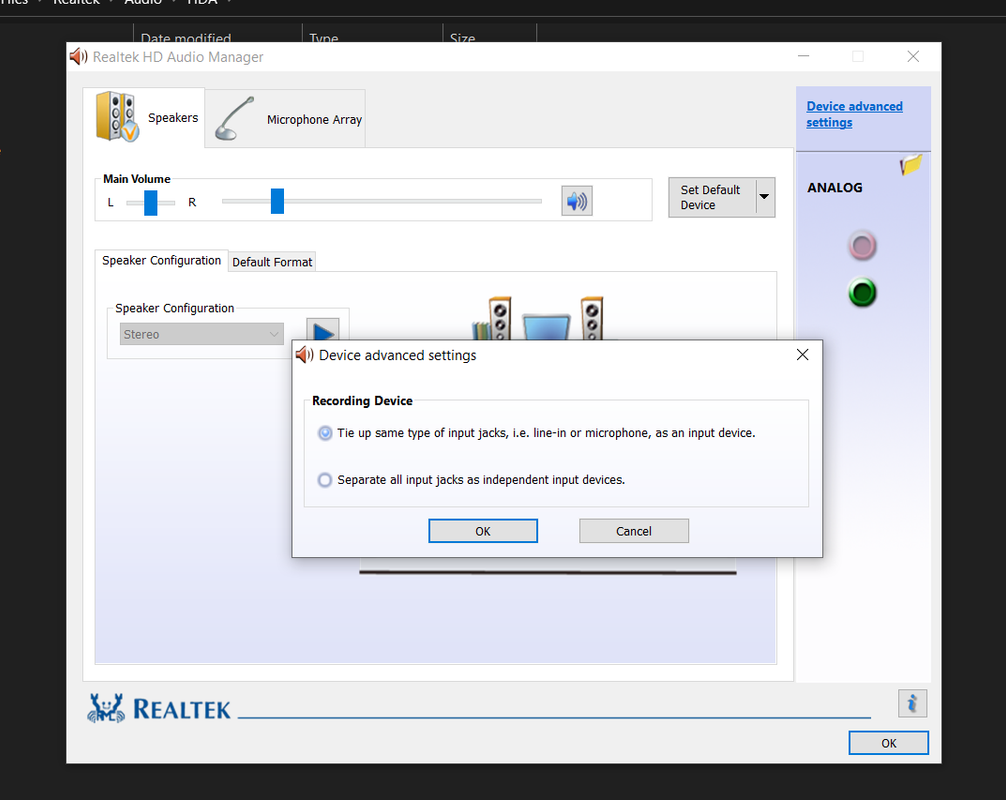1006x800 pixels.
Task: Expand the Set Default Device dropdown arrow
Action: pos(765,198)
